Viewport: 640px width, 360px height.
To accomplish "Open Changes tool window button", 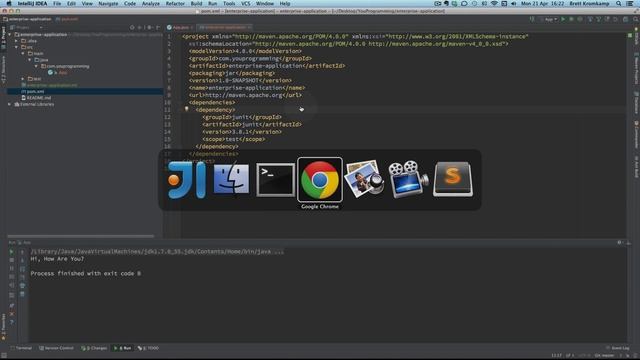I will click(94, 348).
